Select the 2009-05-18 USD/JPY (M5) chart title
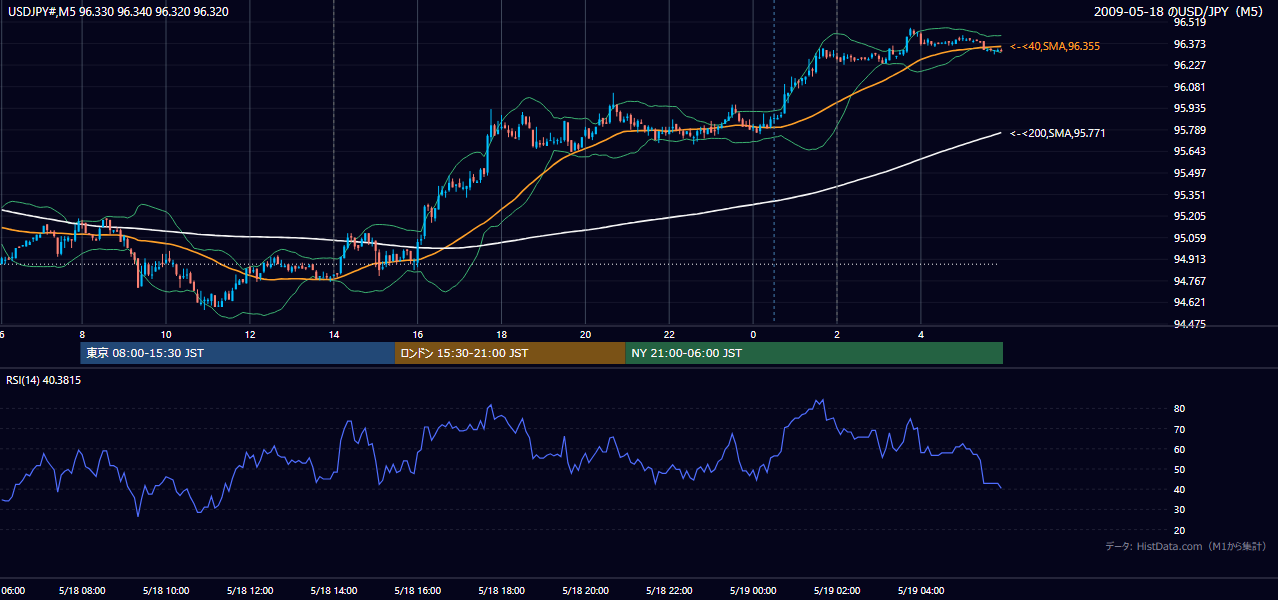Screen dimensions: 1278x600 pos(1180,11)
